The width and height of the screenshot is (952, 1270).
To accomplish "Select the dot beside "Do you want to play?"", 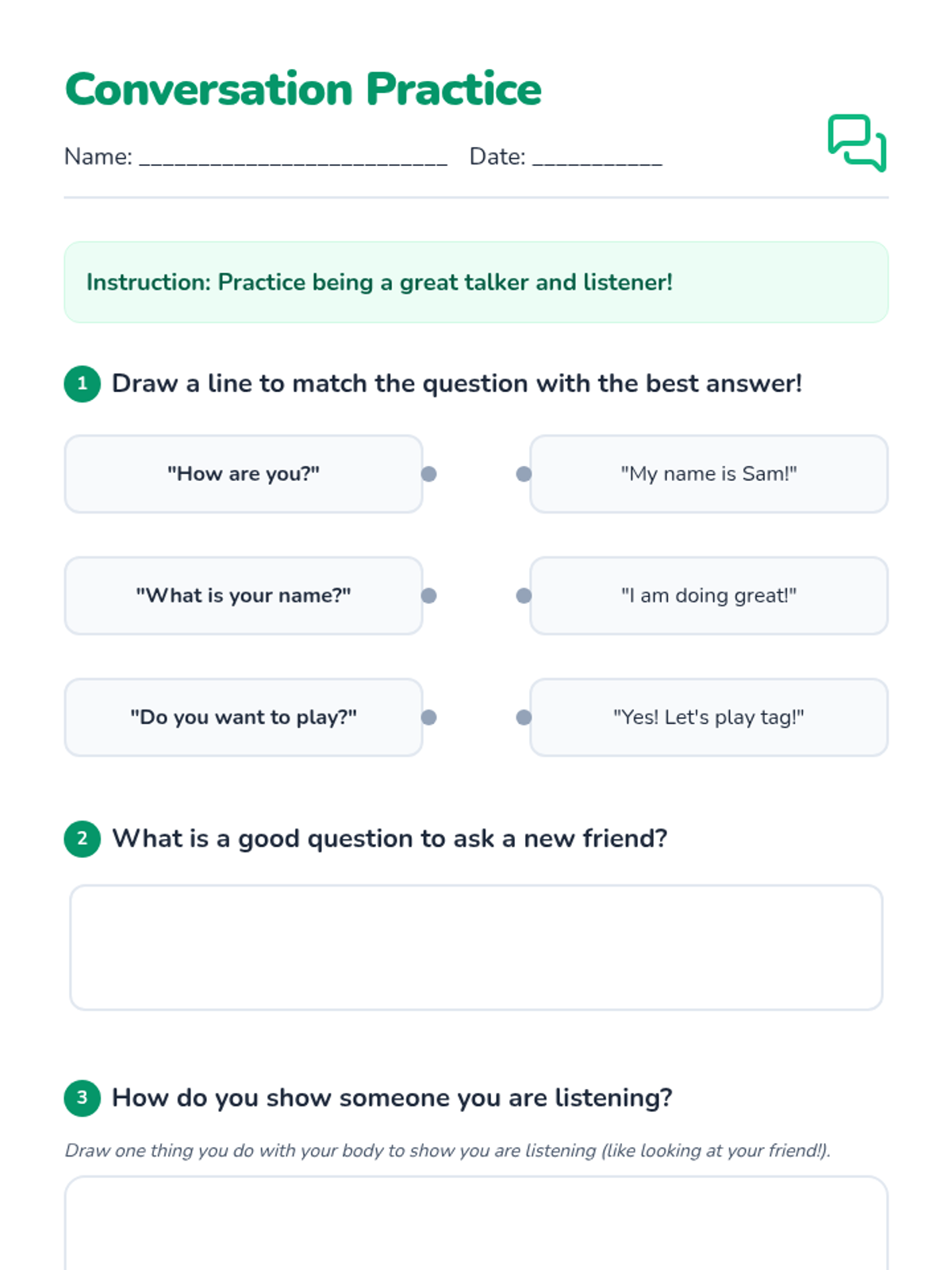I will pos(429,718).
